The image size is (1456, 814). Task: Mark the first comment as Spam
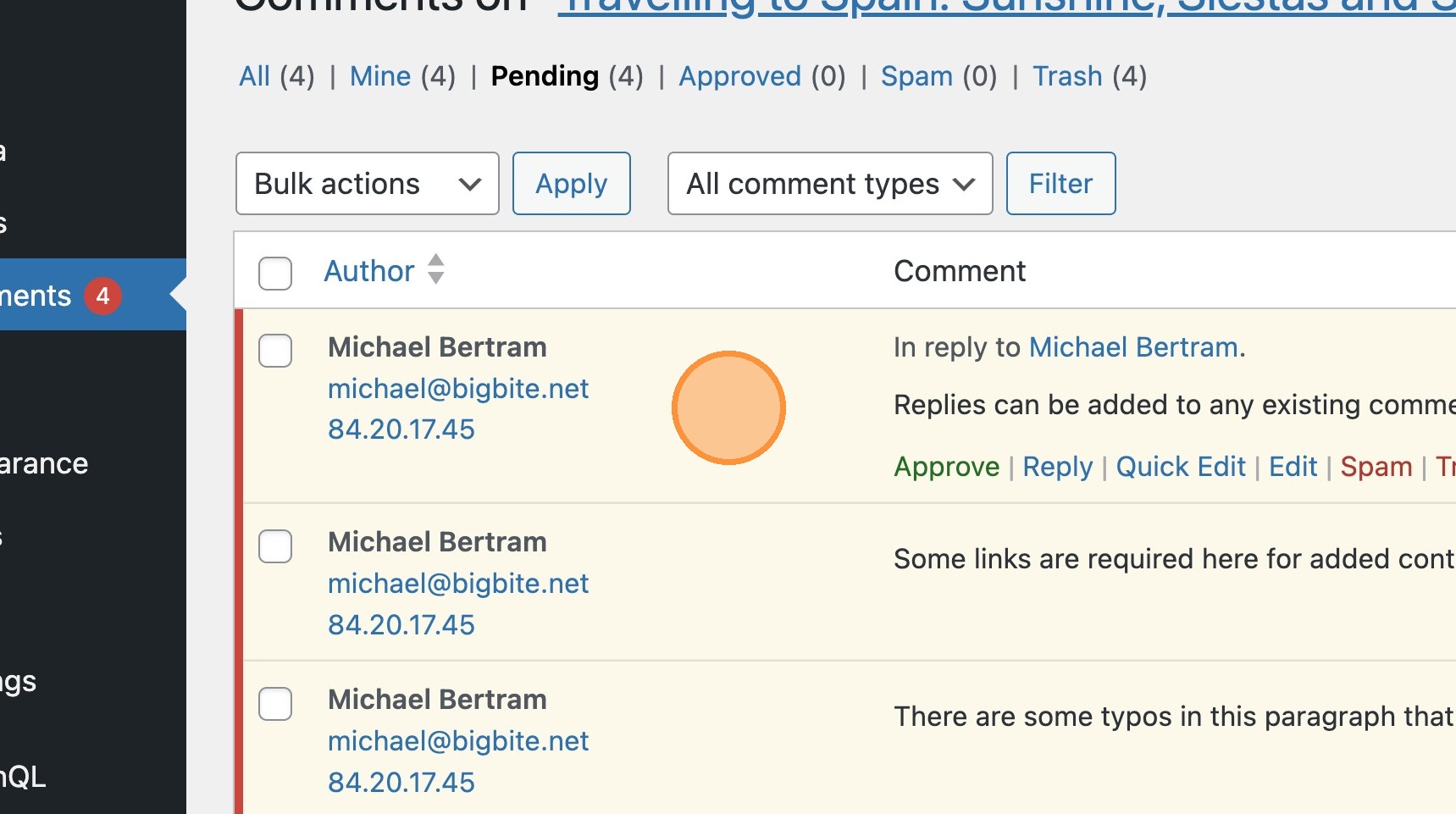[1376, 467]
